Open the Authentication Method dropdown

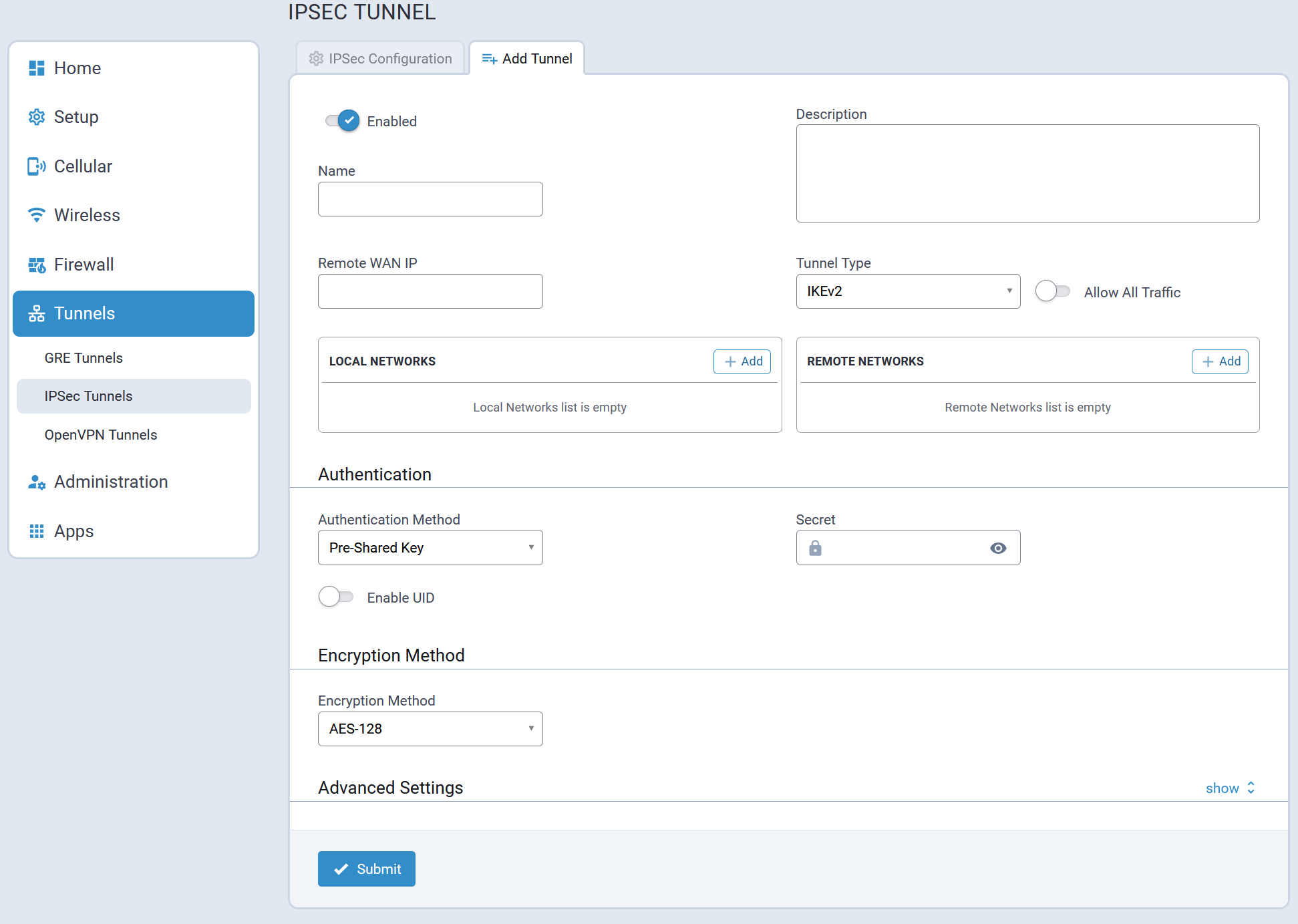pyautogui.click(x=430, y=548)
